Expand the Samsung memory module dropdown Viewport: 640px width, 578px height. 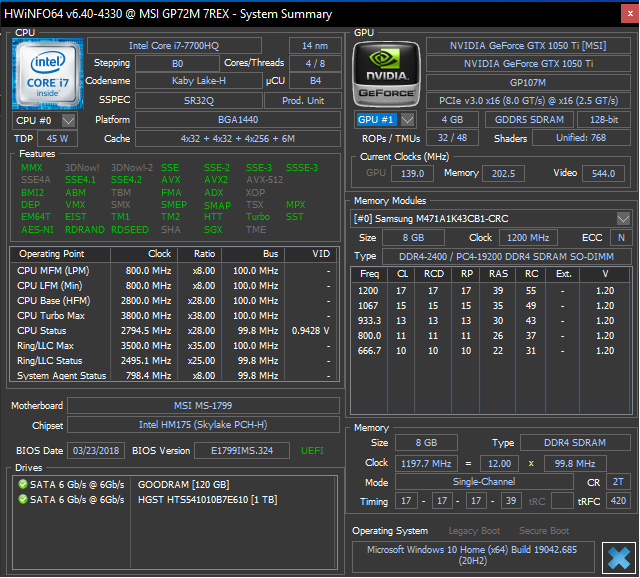tap(623, 219)
